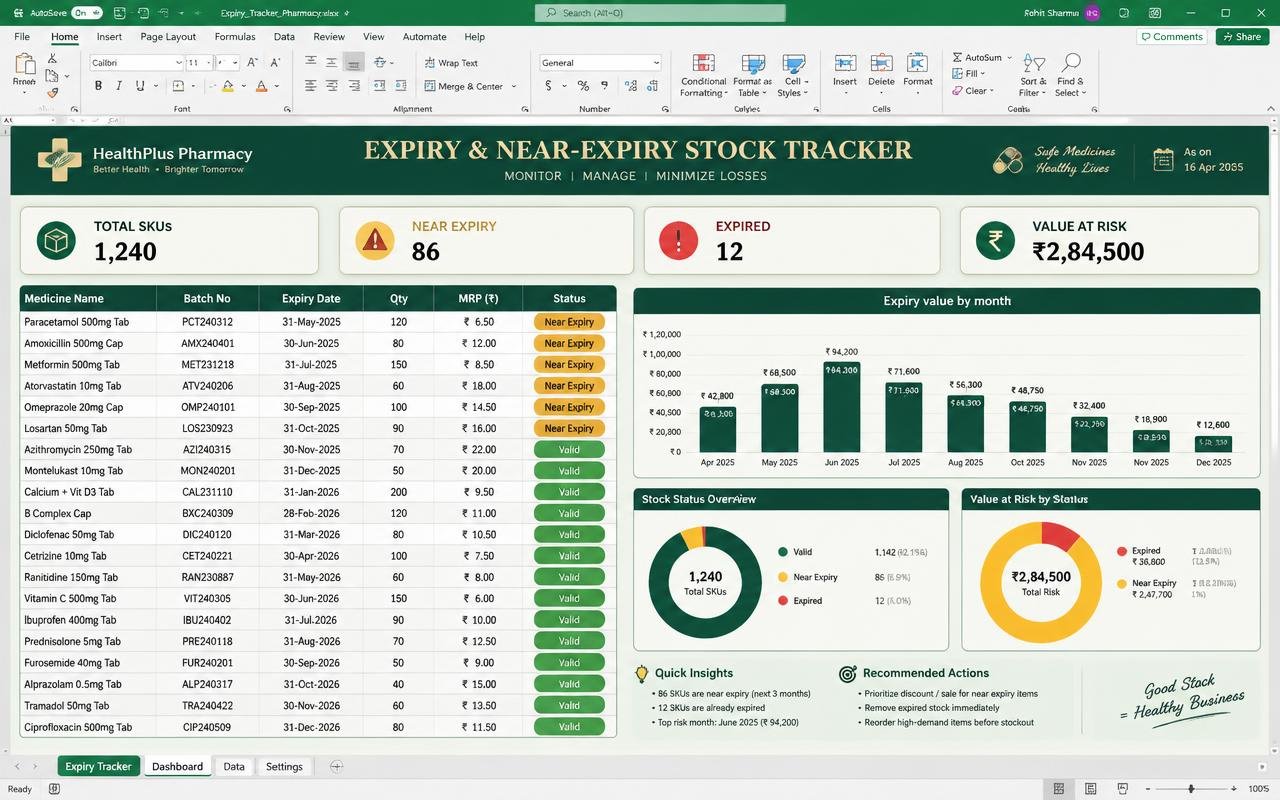Switch to the Settings sheet tab

[284, 767]
